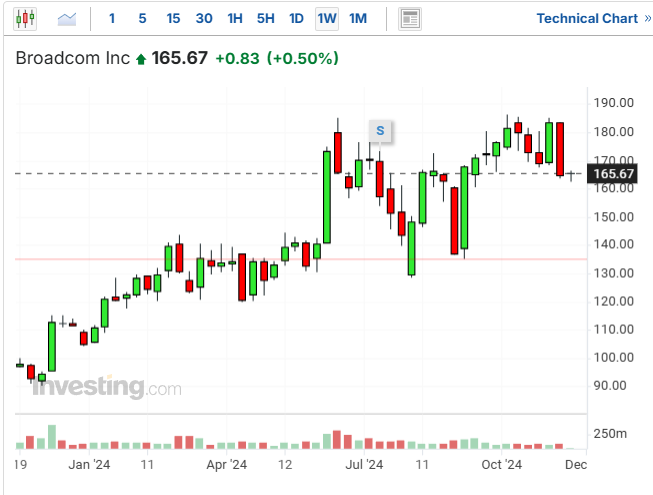
Task: Switch to the area chart type icon
Action: 67,19
